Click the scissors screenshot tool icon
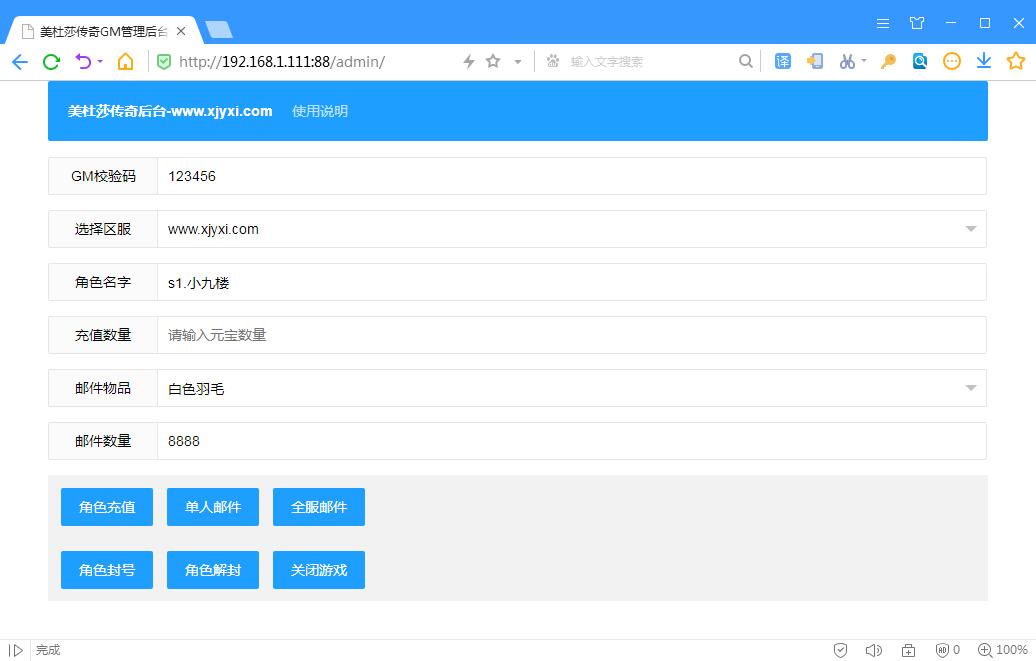Viewport: 1036px width, 661px height. coord(847,62)
